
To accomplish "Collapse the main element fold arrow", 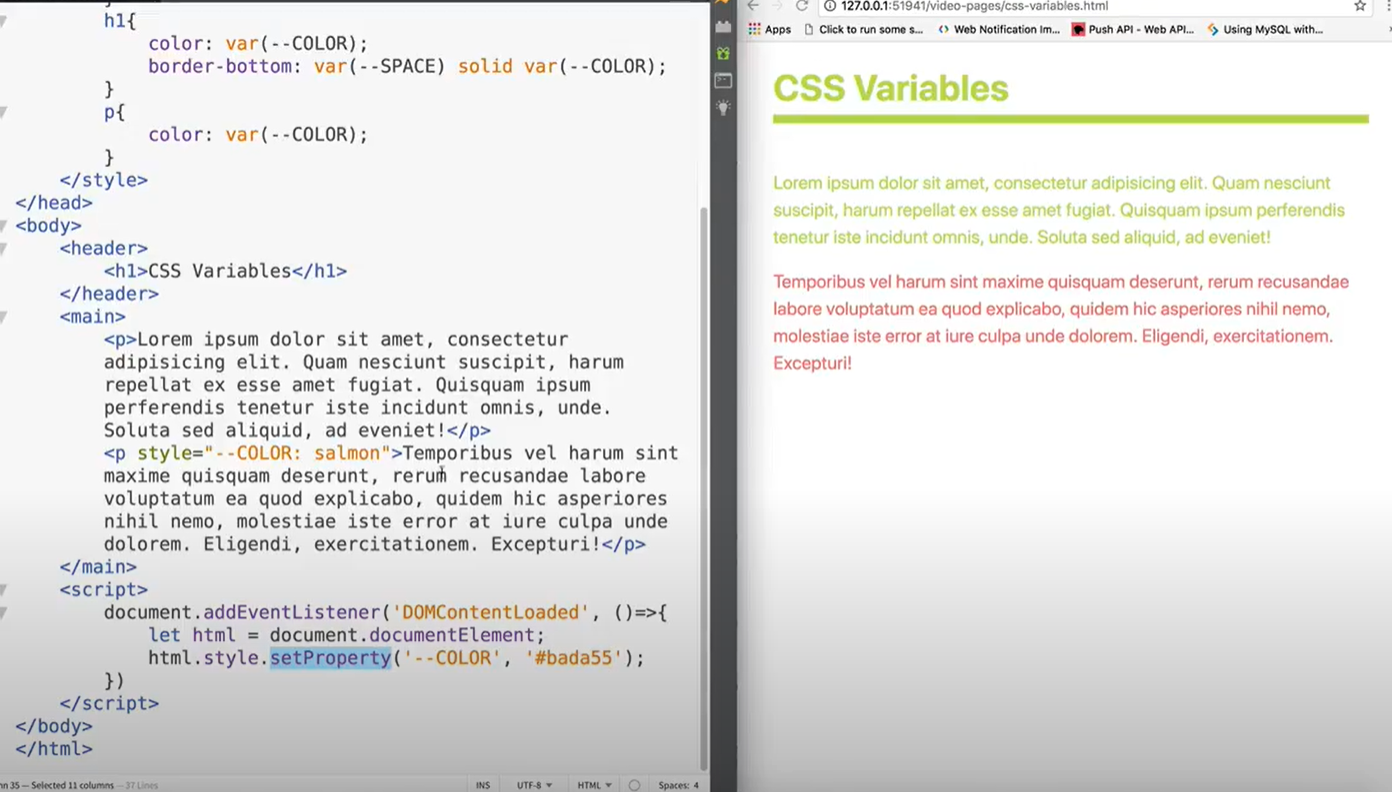I will [3, 317].
